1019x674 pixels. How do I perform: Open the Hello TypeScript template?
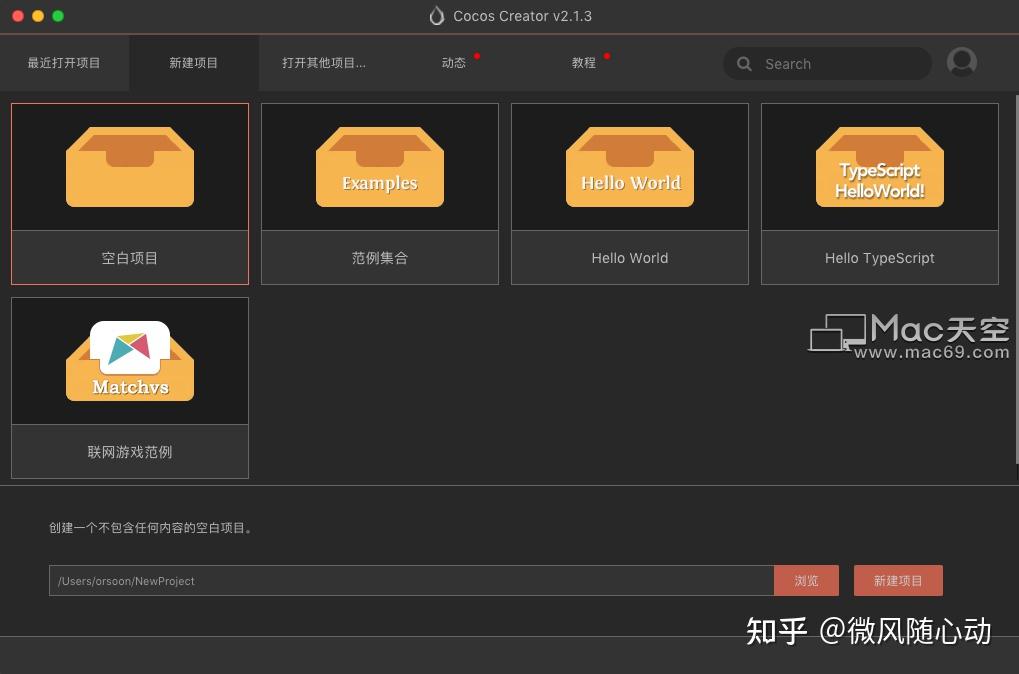coord(879,167)
